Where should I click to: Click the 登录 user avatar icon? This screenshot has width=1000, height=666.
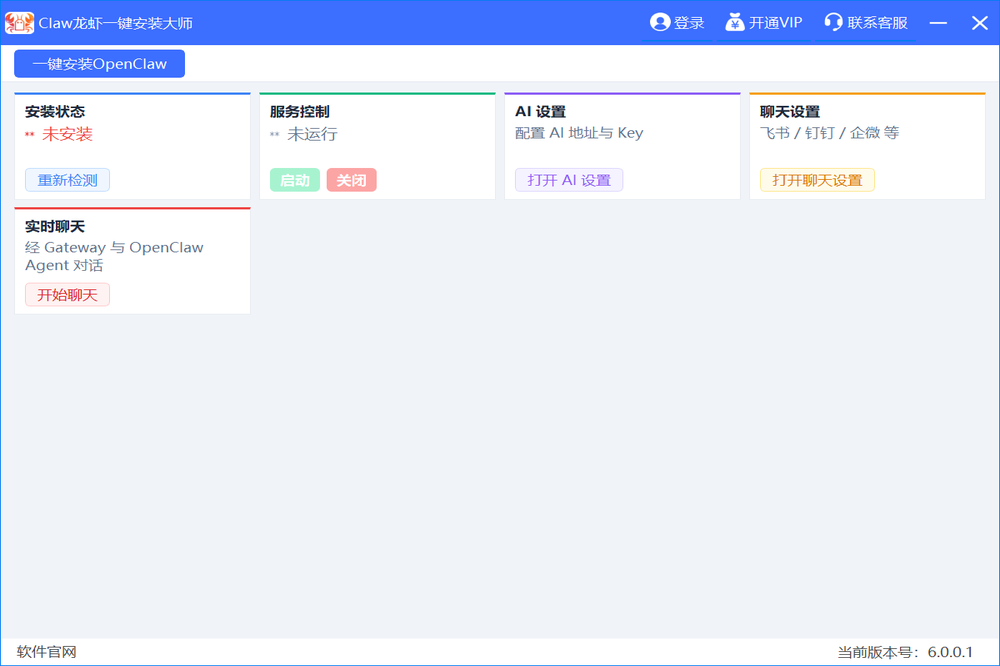tap(660, 22)
